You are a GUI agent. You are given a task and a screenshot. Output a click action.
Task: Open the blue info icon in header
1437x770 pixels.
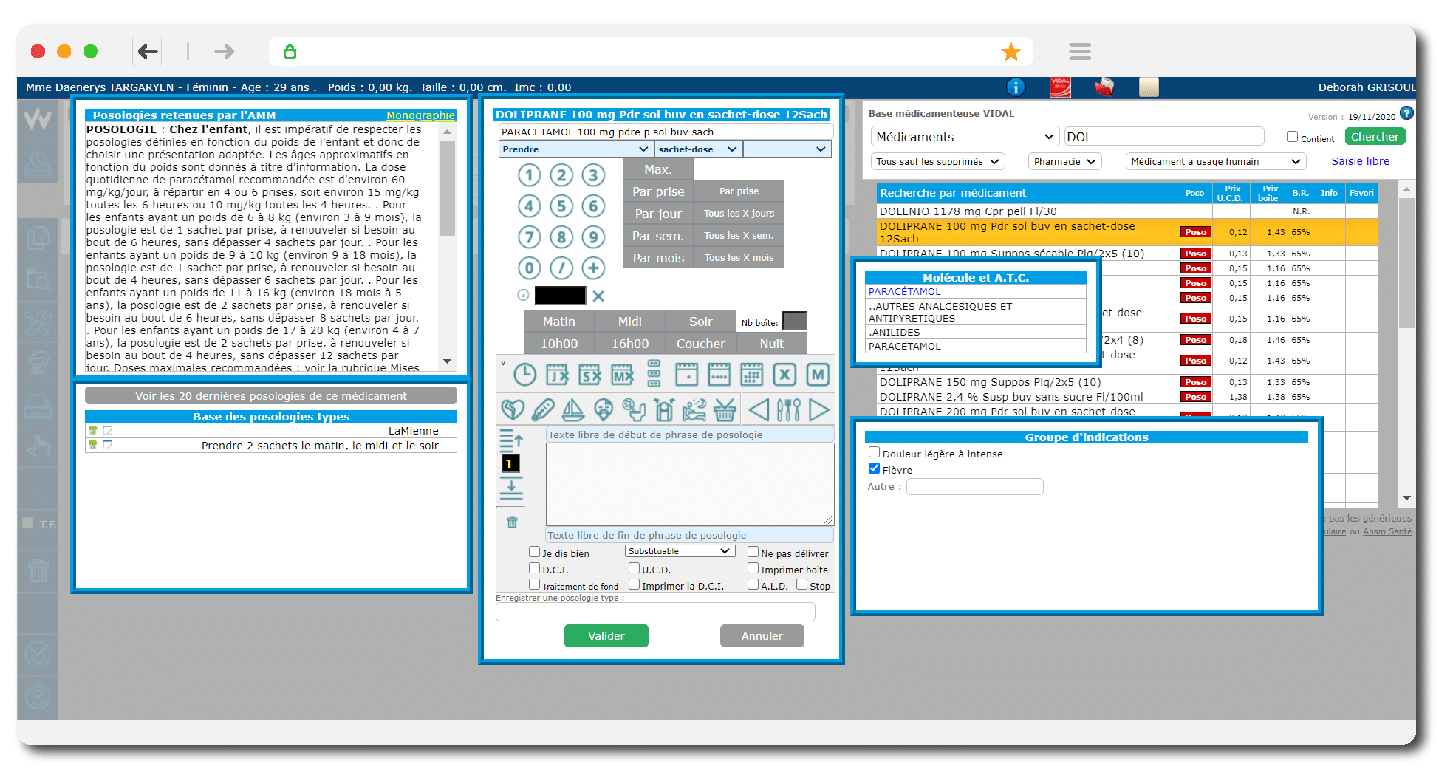click(x=1016, y=87)
